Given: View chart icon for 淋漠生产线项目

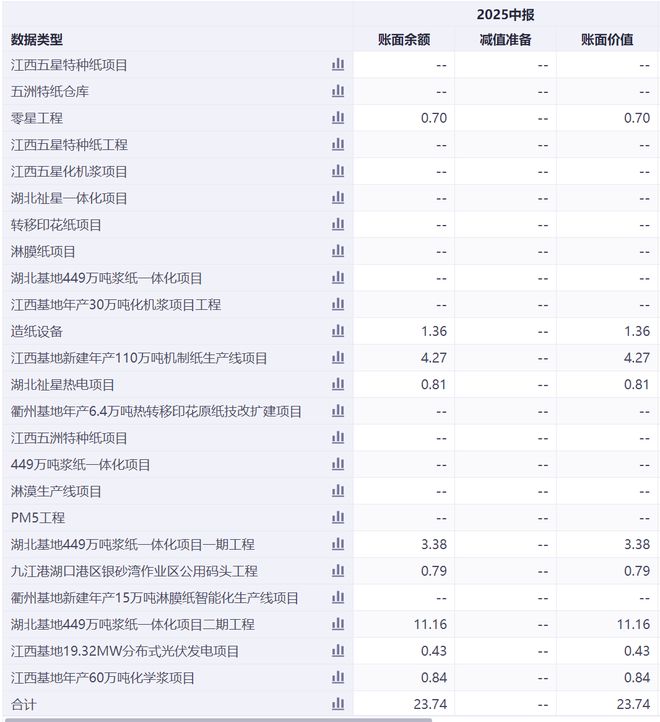Looking at the screenshot, I should (x=338, y=491).
